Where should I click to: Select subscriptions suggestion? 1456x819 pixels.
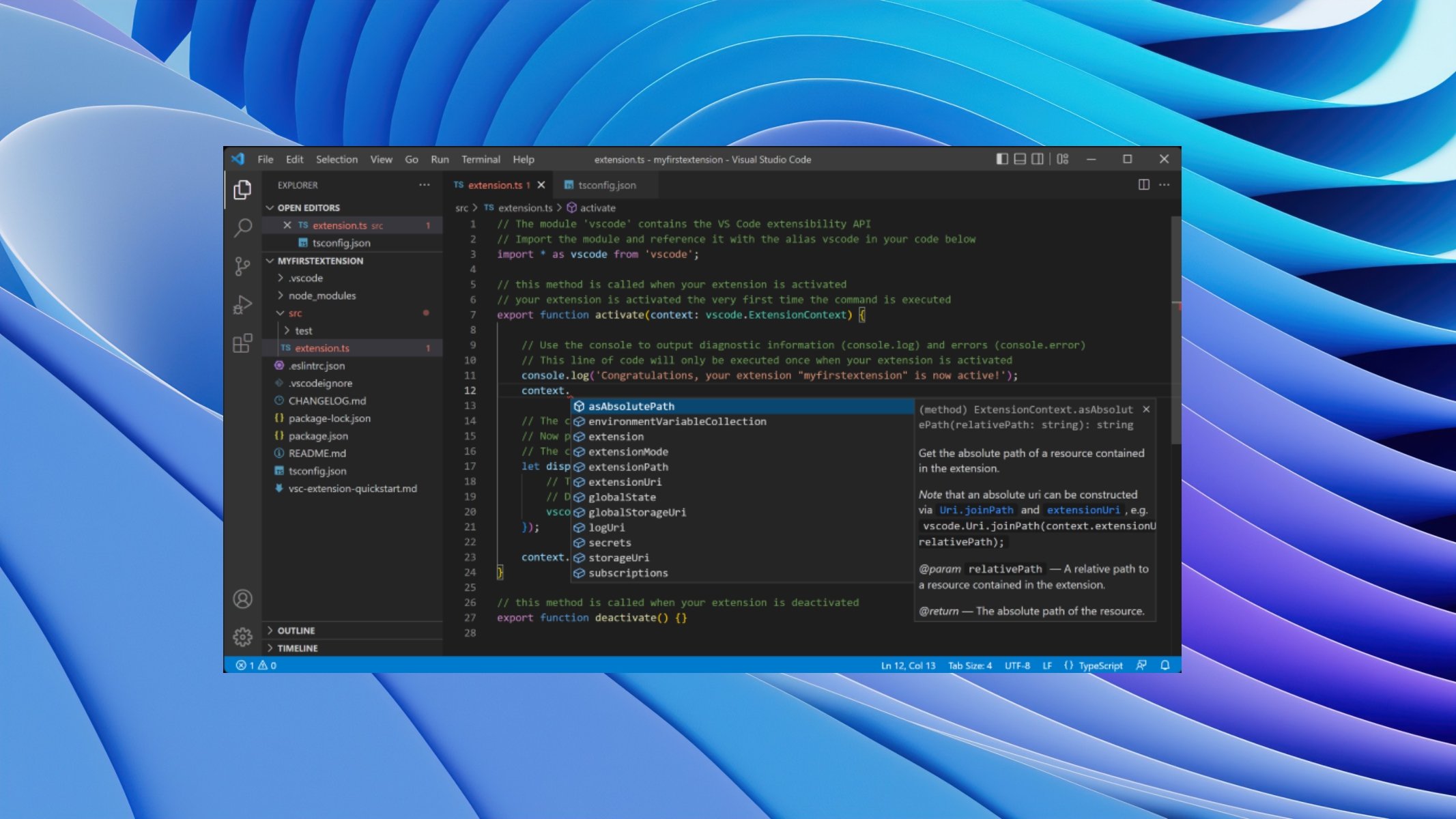pos(742,573)
